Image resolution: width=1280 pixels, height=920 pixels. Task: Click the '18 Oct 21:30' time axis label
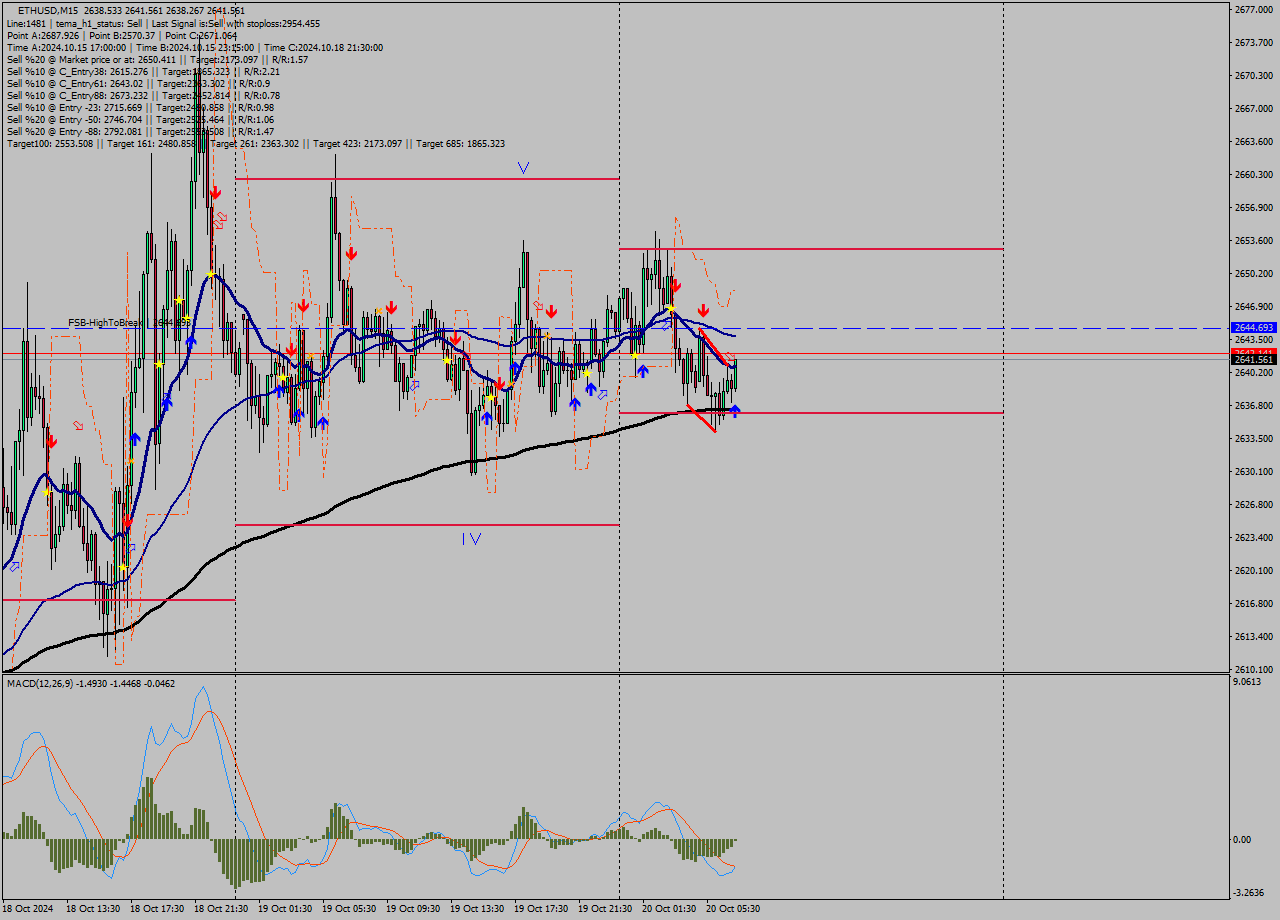click(x=219, y=909)
